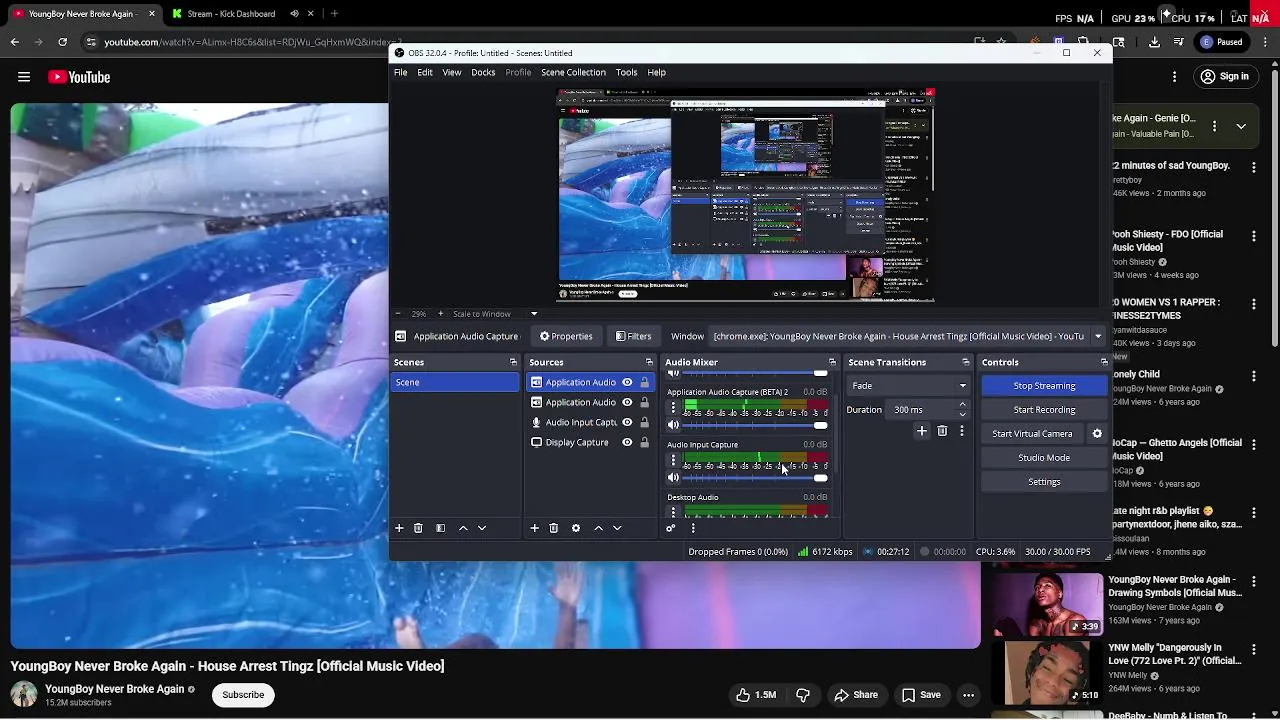Increase transition Duration with stepper

coord(962,405)
